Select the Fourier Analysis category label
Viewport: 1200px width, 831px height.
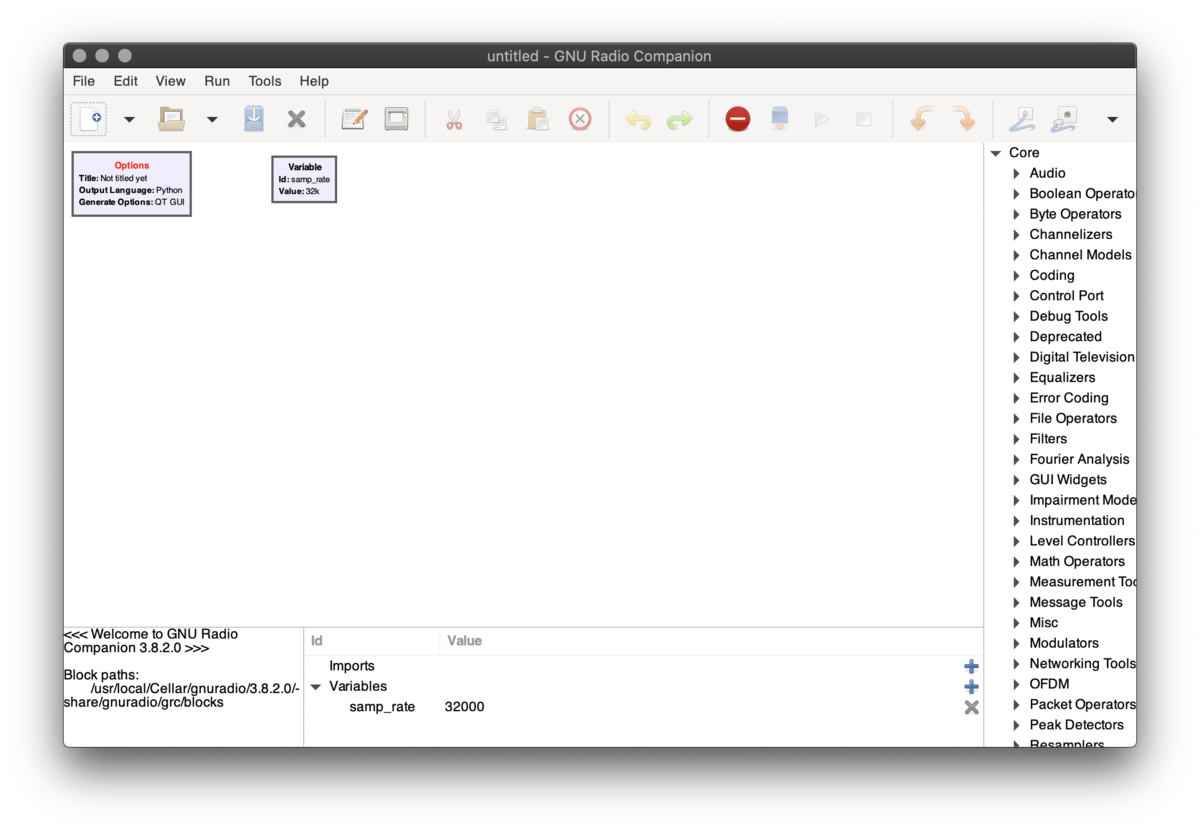pos(1080,460)
